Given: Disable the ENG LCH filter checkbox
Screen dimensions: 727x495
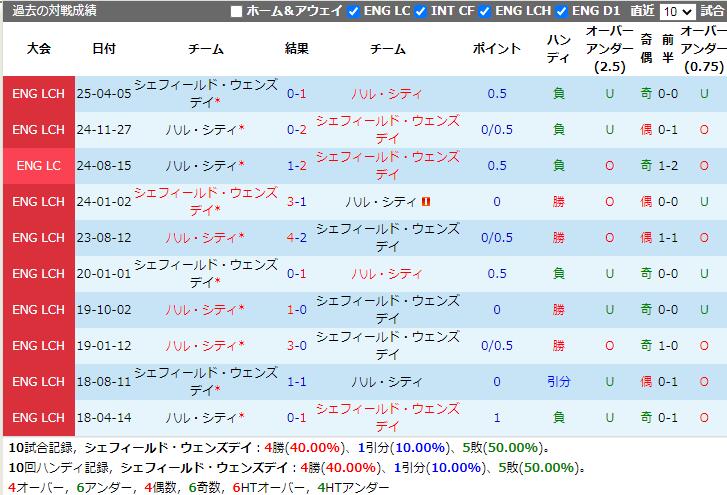Looking at the screenshot, I should tap(486, 12).
